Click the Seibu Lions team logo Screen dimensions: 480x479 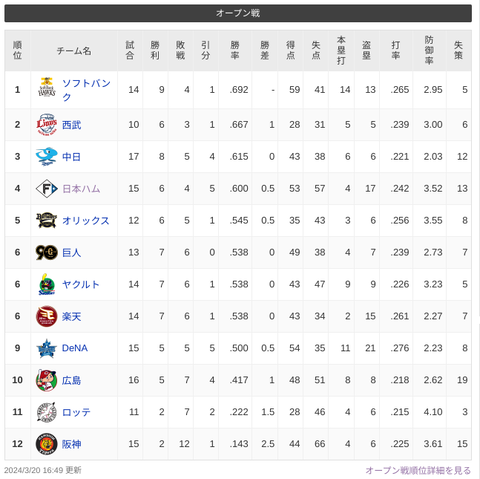46,124
